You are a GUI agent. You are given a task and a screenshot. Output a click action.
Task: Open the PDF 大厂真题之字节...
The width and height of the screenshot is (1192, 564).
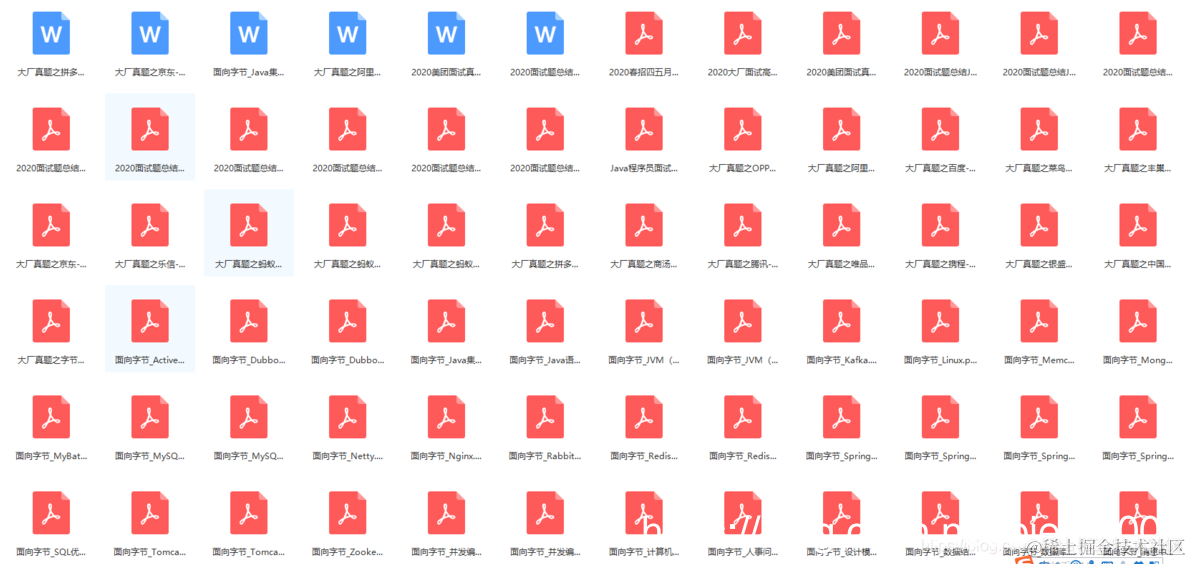pos(51,321)
